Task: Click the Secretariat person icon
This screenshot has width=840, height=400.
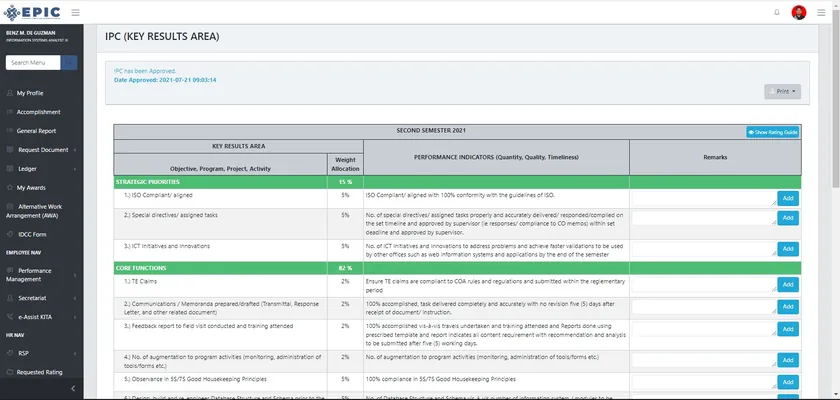Action: (x=10, y=298)
